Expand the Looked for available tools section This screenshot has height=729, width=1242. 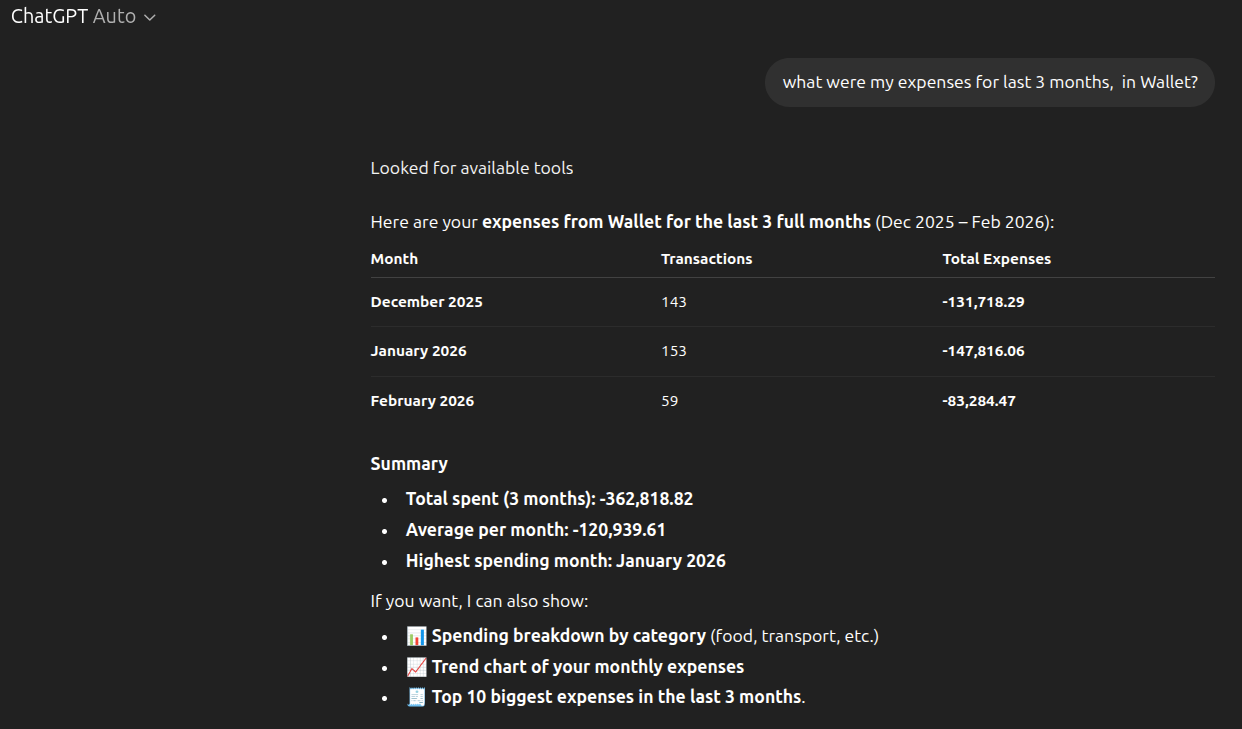471,167
